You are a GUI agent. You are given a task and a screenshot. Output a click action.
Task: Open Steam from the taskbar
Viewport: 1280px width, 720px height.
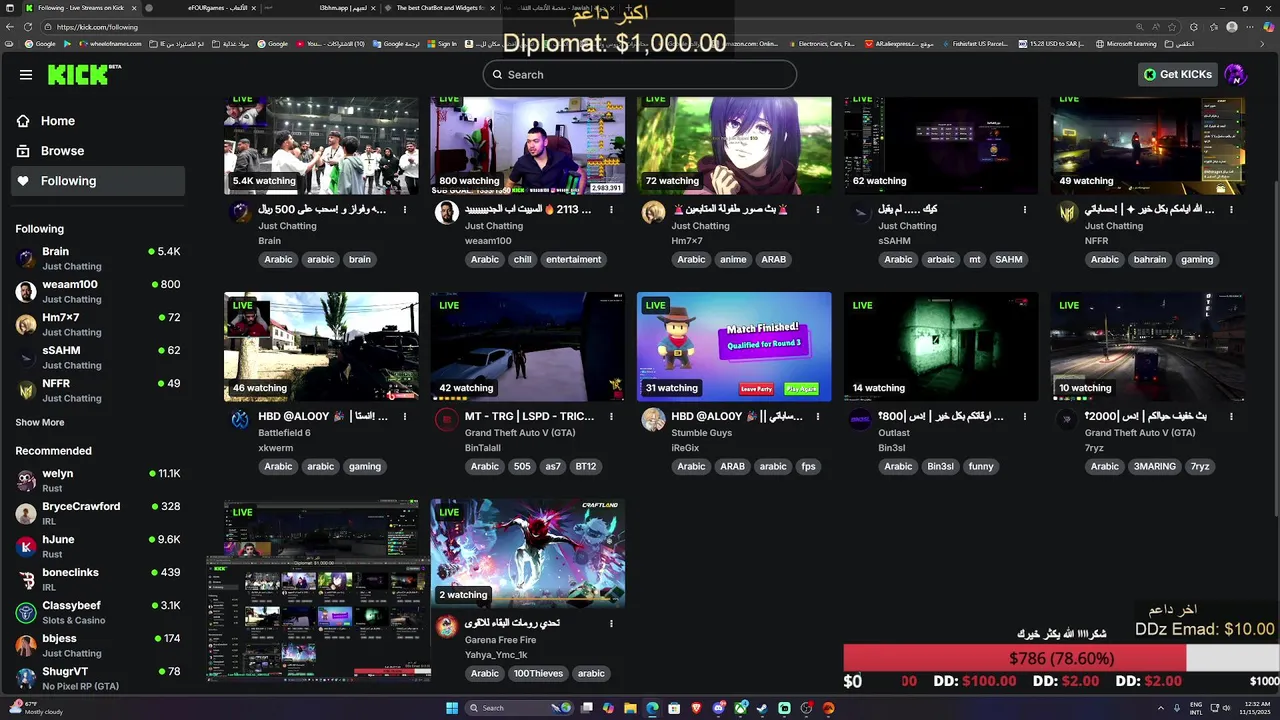pyautogui.click(x=762, y=708)
